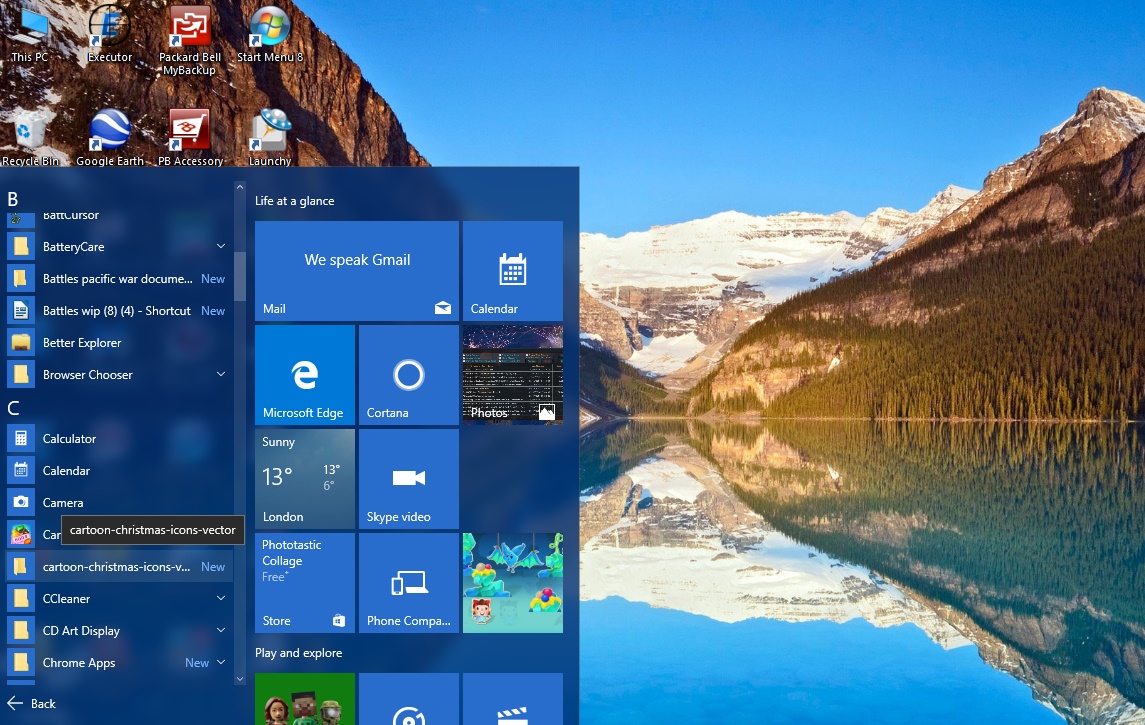Open PB Accessory desktop shortcut
1145x725 pixels.
[x=190, y=137]
